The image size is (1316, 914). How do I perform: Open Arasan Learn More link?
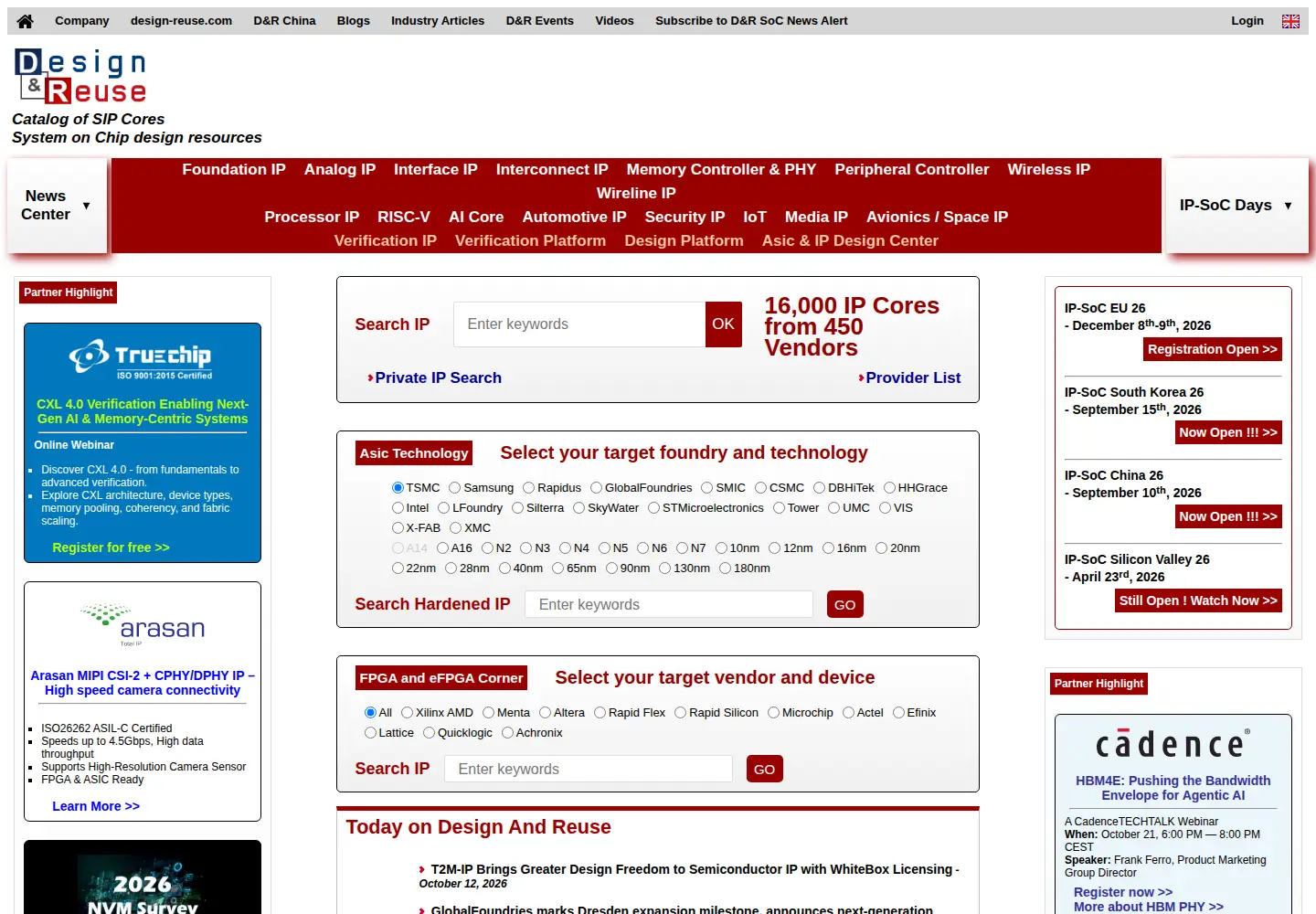(96, 806)
